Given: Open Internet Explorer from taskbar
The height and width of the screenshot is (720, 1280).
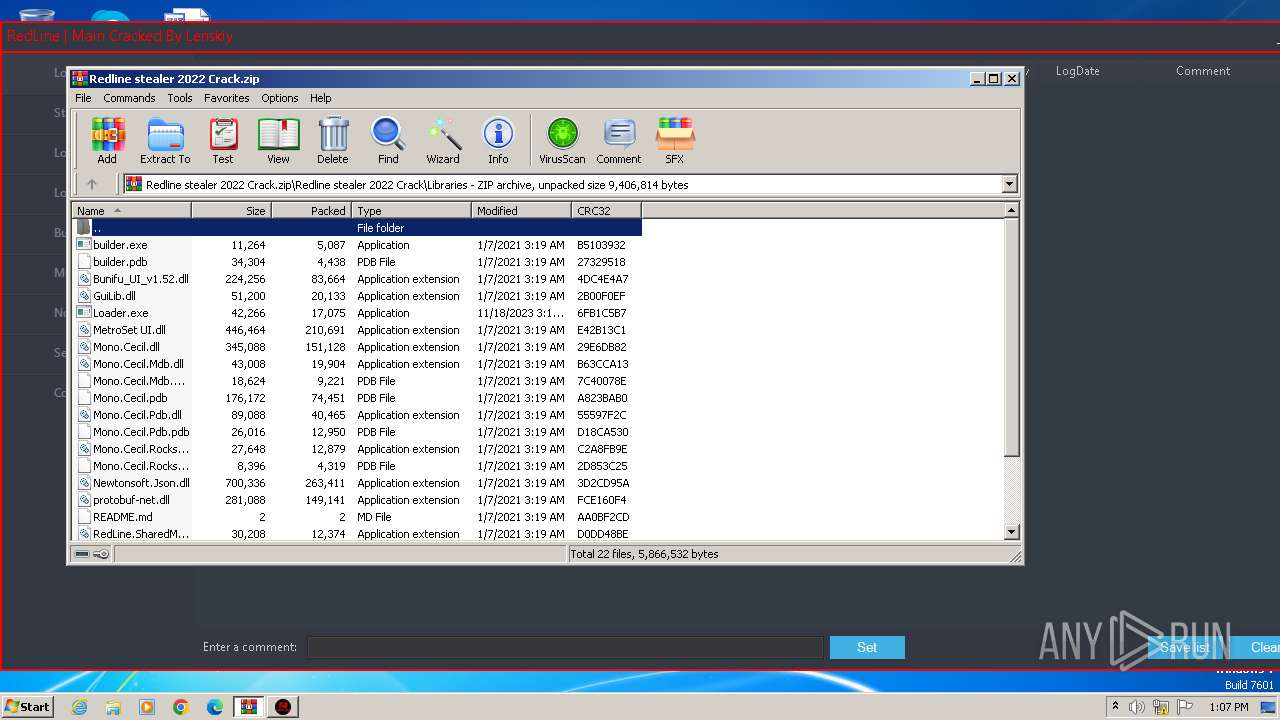Looking at the screenshot, I should tap(79, 707).
